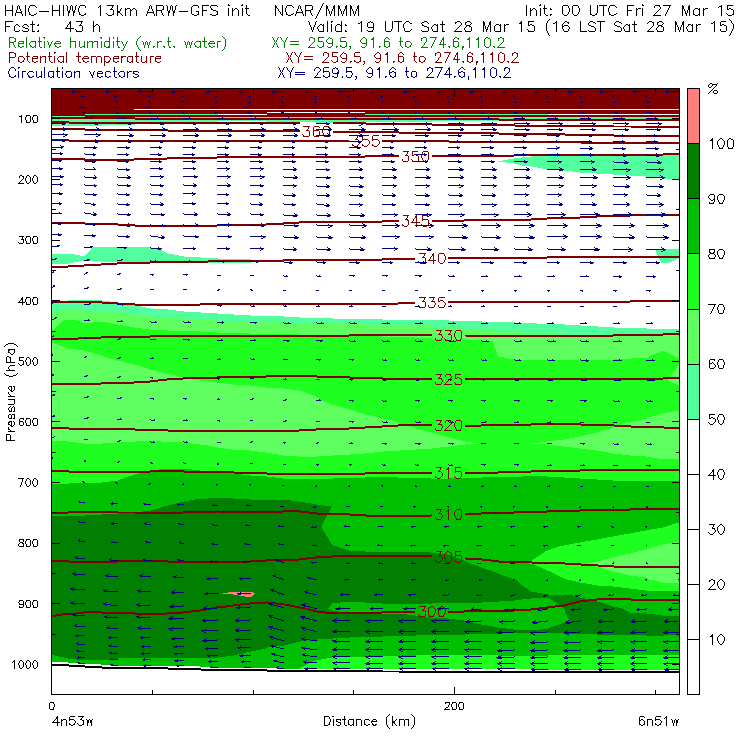Viewport: 740px width, 740px height.
Task: Click the colorbar 100 label
Action: coord(721,143)
